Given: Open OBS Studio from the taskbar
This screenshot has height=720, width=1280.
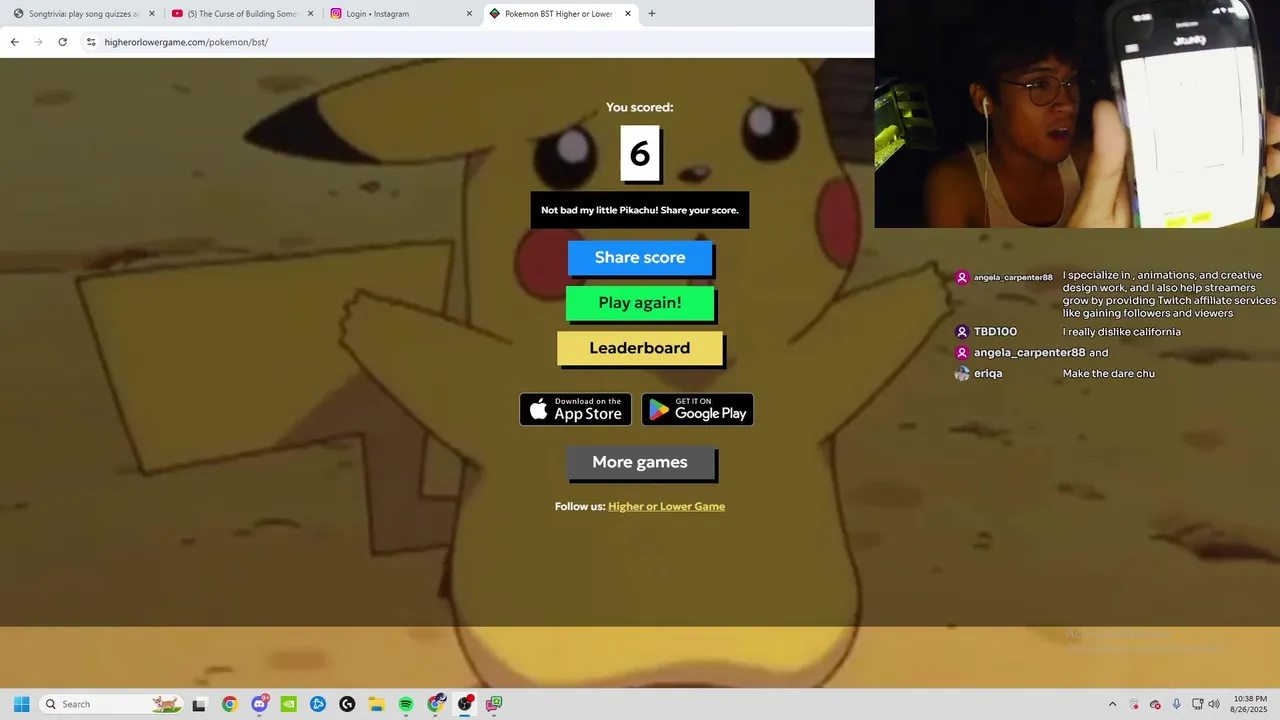Looking at the screenshot, I should click(x=465, y=704).
